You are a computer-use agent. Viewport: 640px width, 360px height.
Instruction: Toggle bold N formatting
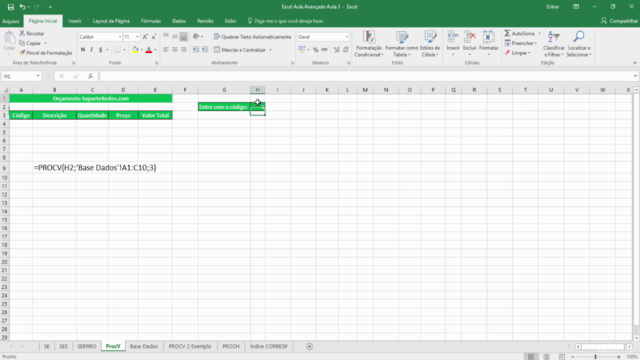point(83,50)
